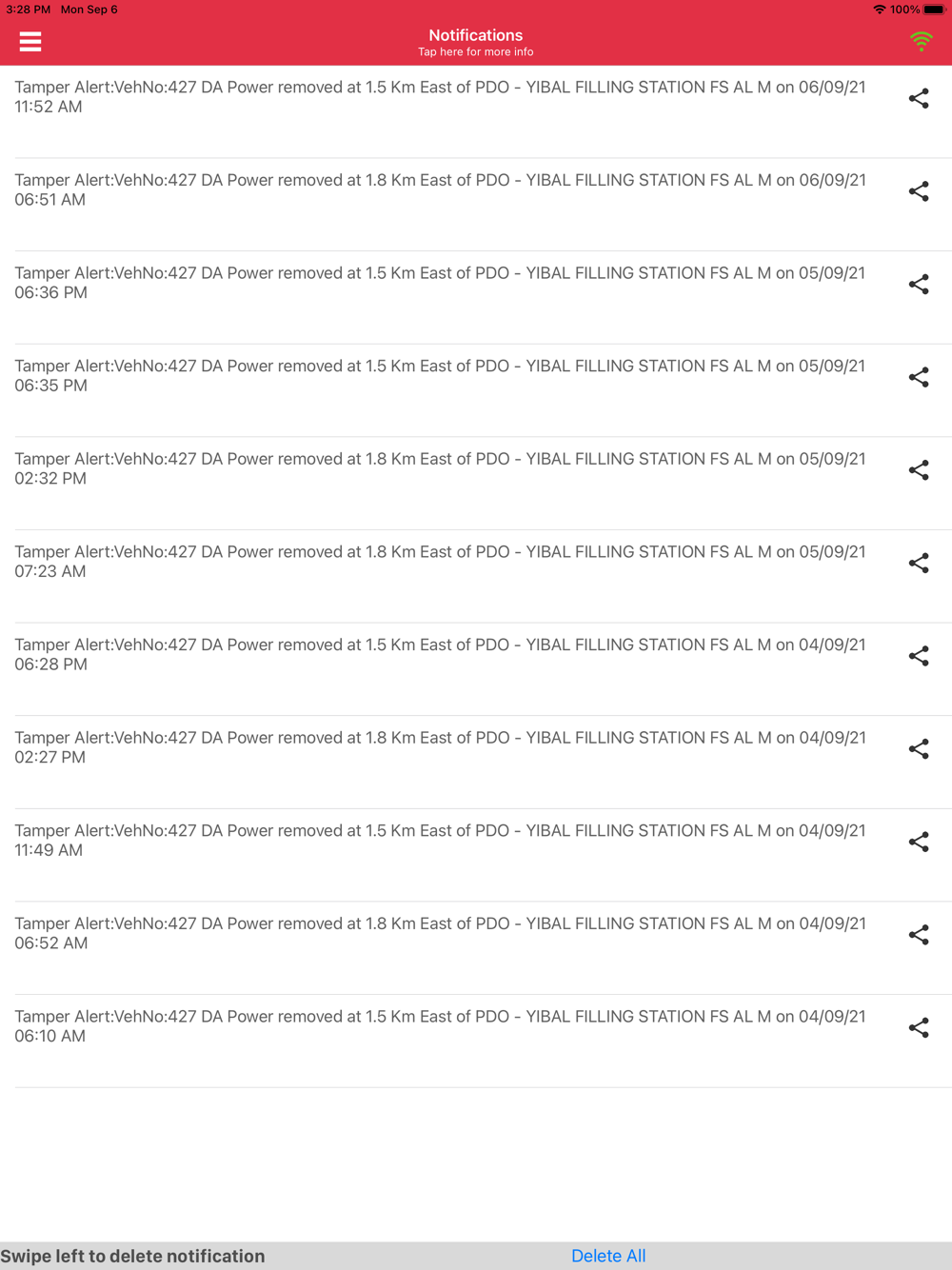Image resolution: width=952 pixels, height=1270 pixels.
Task: Tap the Notifications title for more info
Action: click(476, 42)
